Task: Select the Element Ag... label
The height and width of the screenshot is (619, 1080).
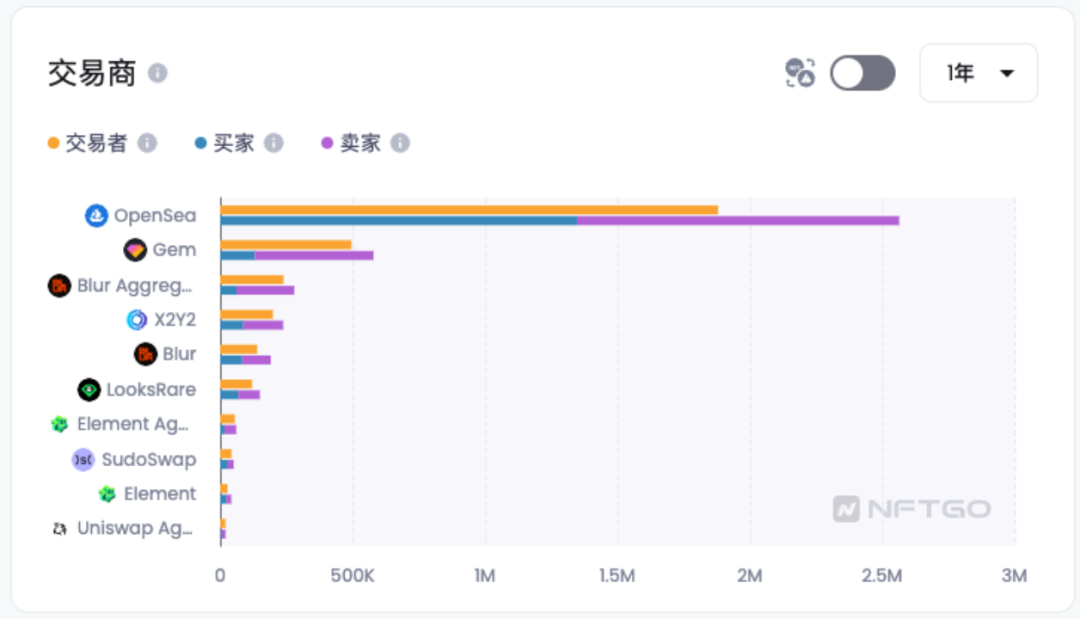Action: 133,425
